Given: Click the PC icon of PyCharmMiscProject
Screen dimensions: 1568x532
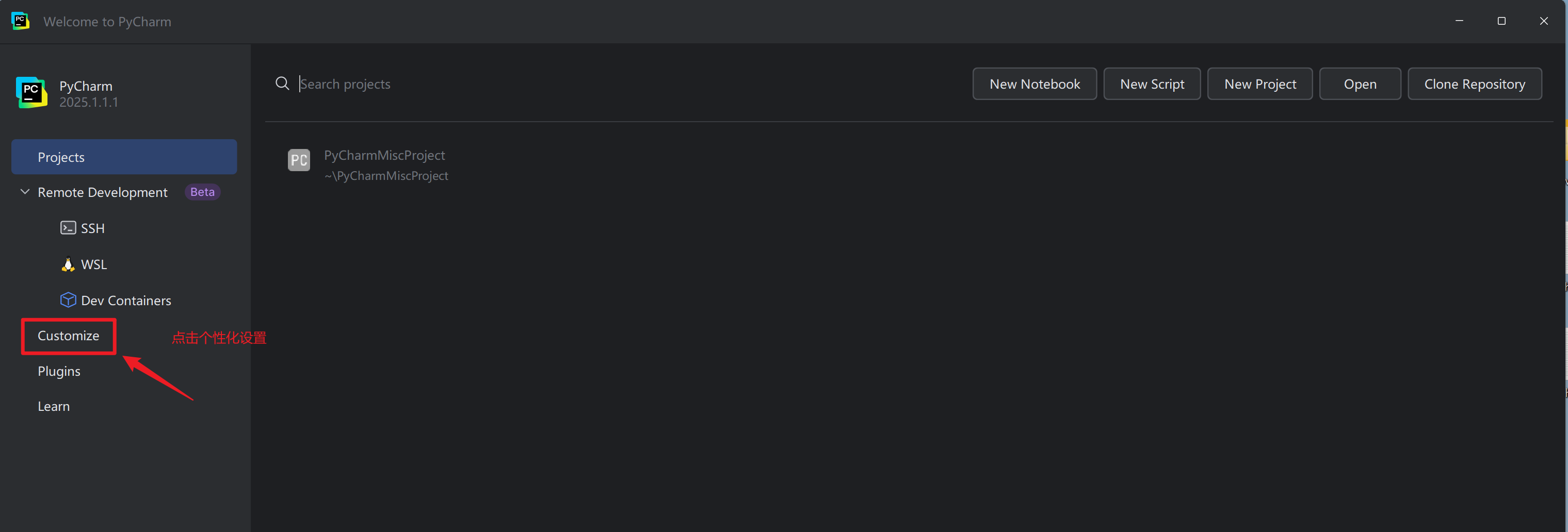Looking at the screenshot, I should 299,160.
